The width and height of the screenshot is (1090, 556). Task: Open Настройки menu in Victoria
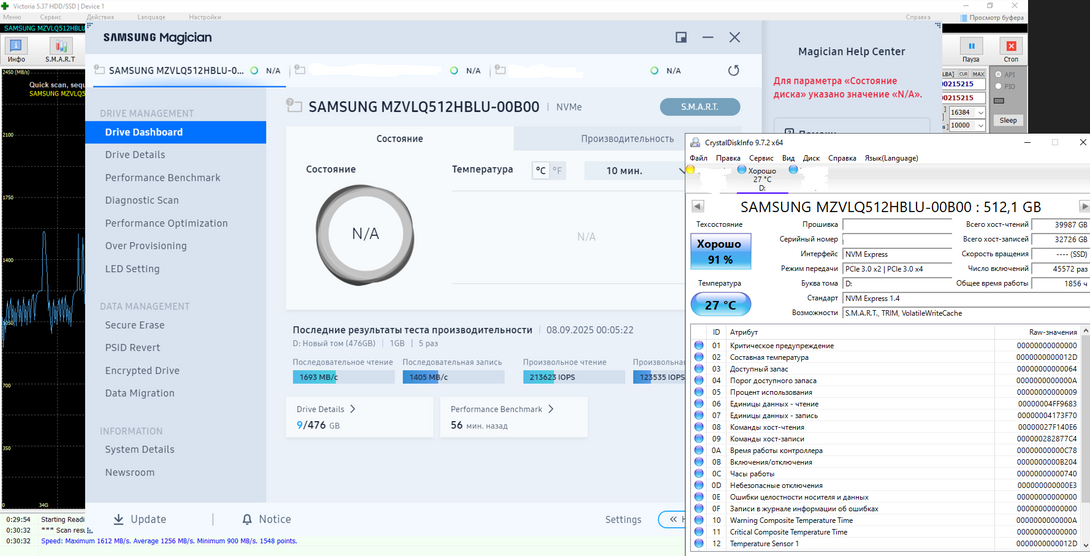[205, 17]
